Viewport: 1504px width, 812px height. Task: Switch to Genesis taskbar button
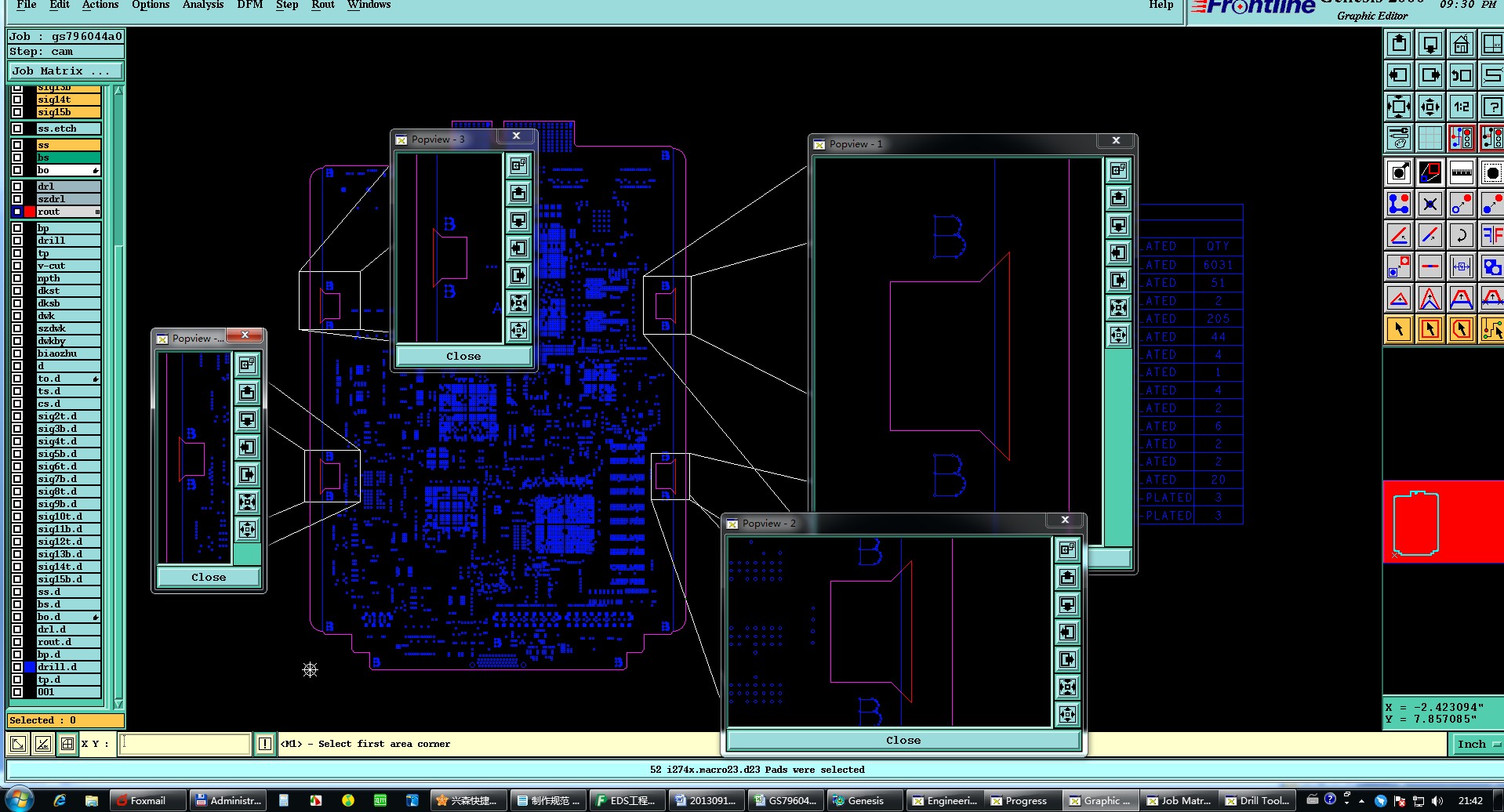(864, 800)
